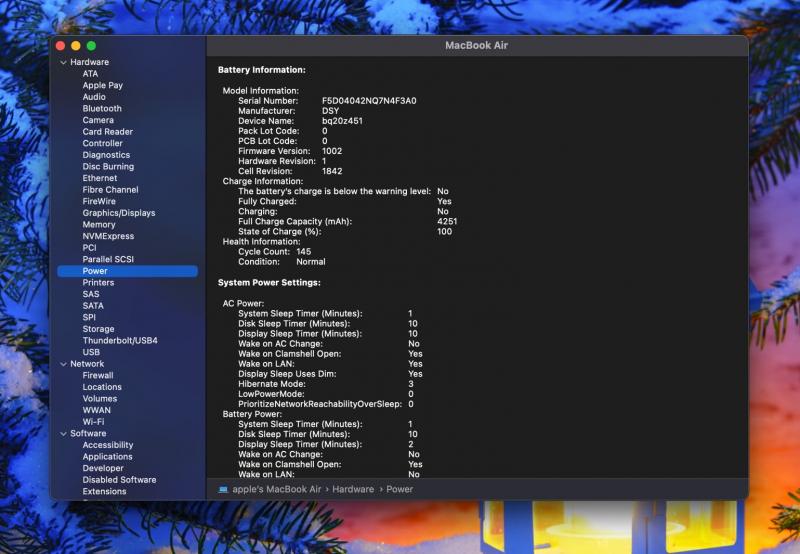
Task: Select Apple Pay in the sidebar
Action: (103, 85)
